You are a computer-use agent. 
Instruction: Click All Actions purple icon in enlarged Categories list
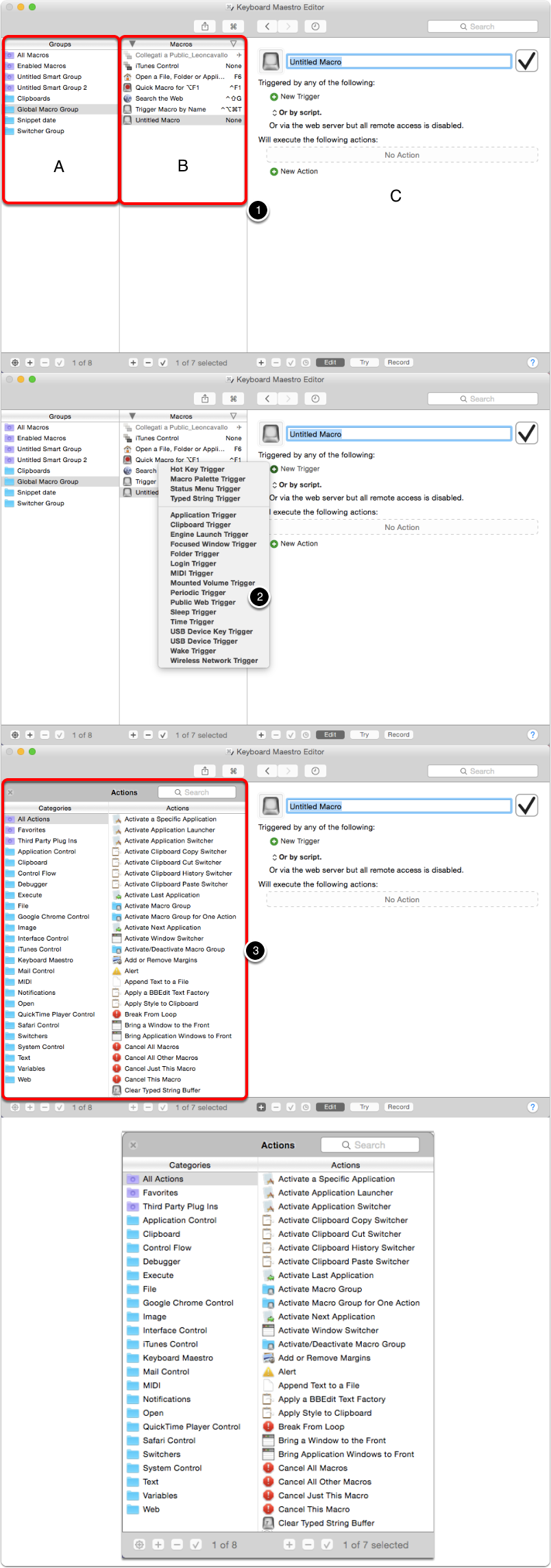133,1179
